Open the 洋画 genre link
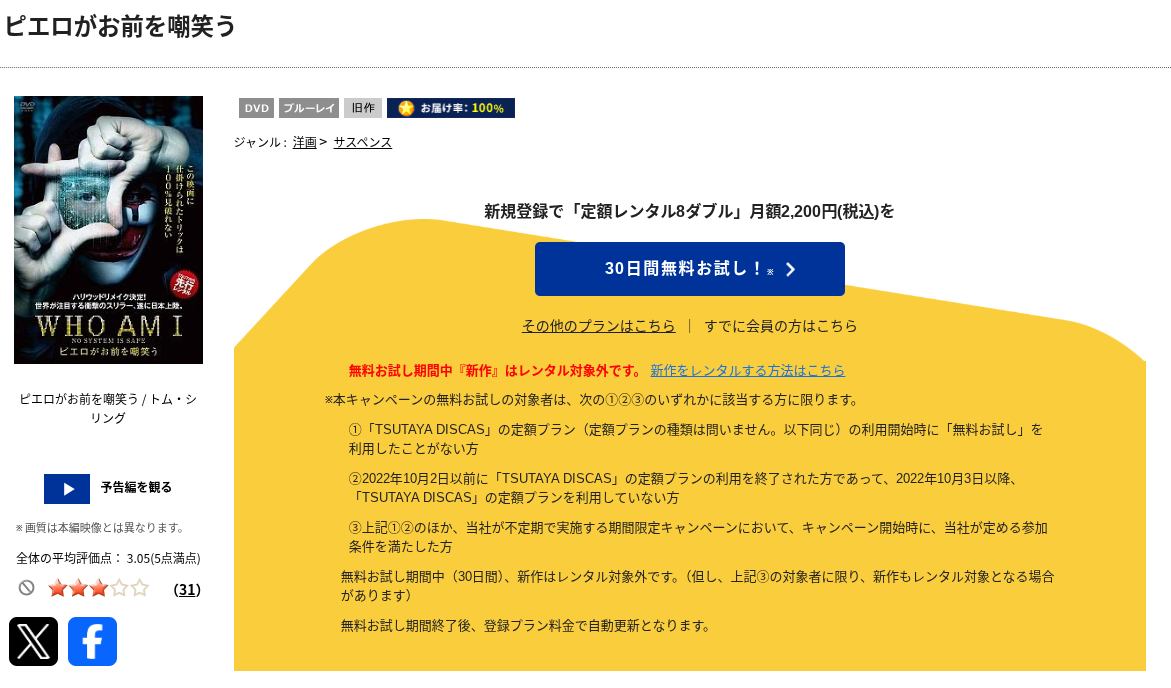 [x=305, y=142]
